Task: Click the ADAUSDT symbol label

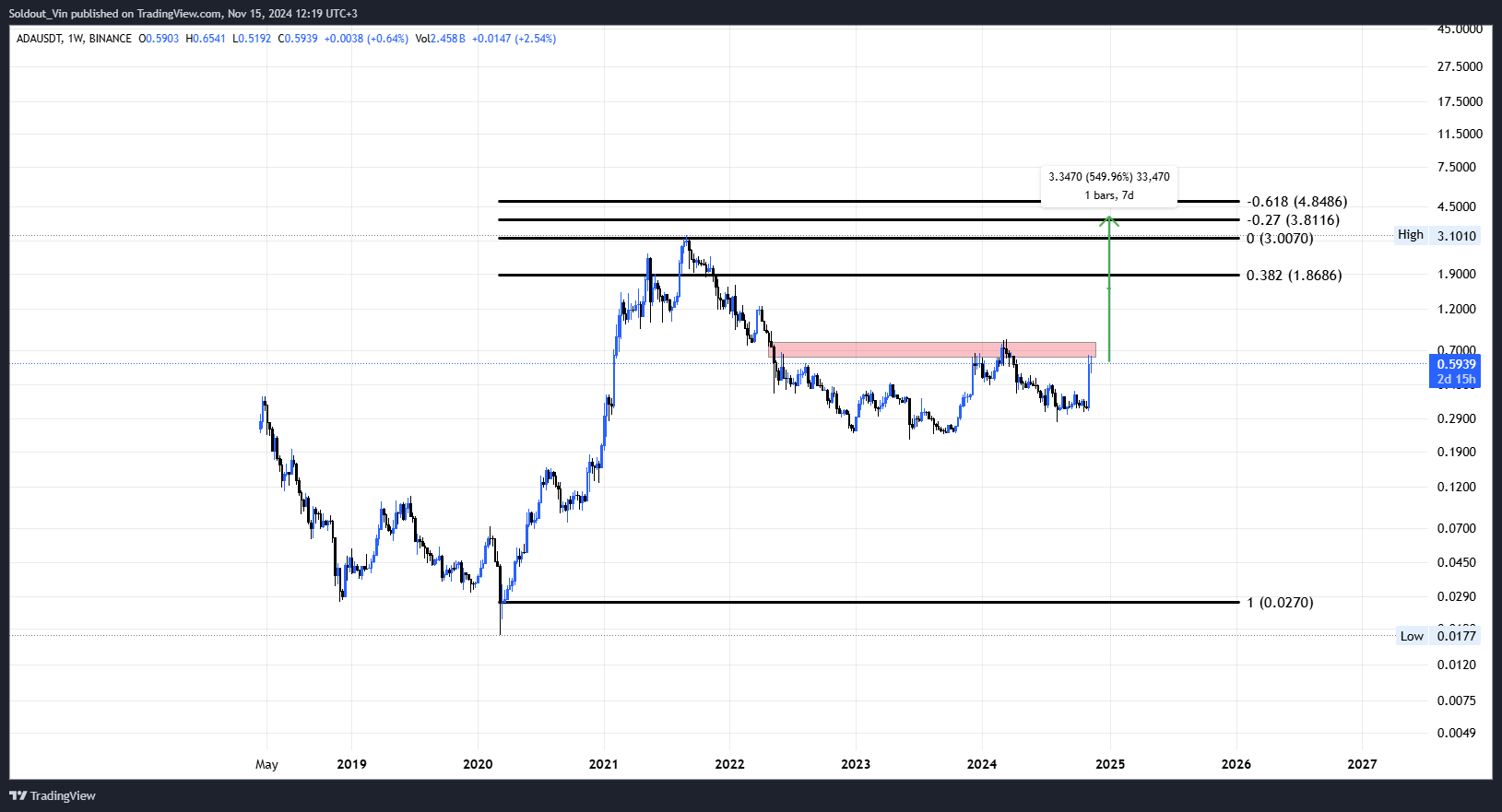Action: point(39,39)
